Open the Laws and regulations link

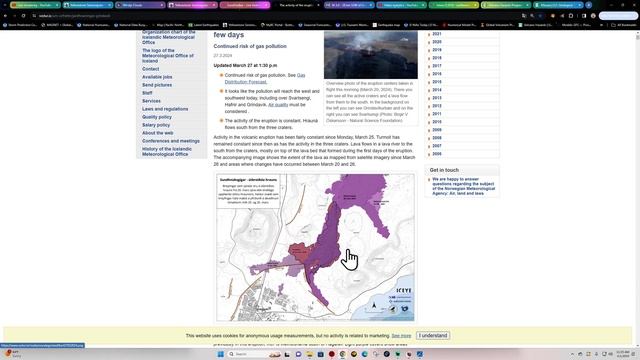[x=165, y=109]
